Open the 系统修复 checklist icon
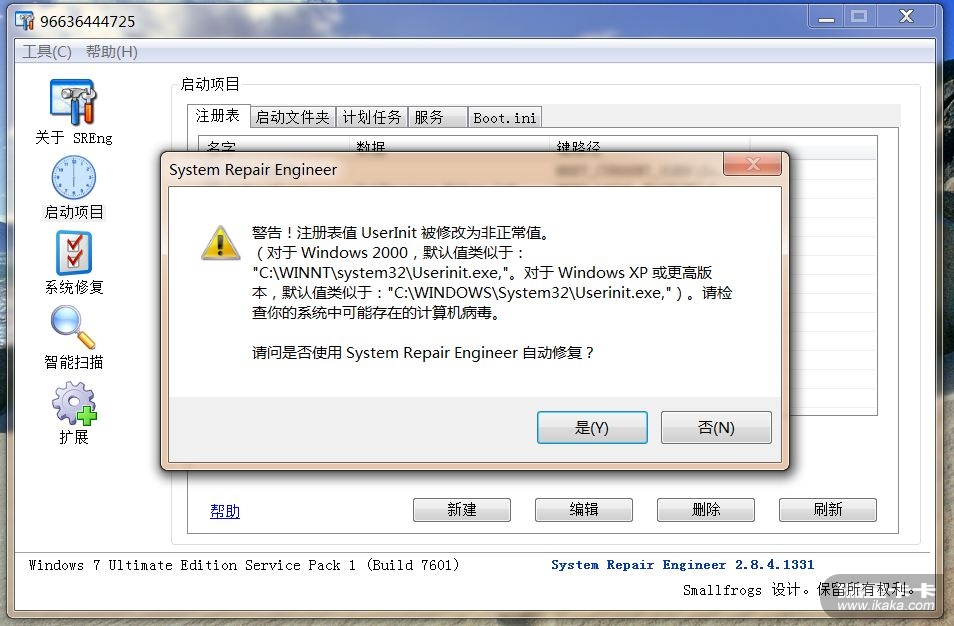Image resolution: width=954 pixels, height=626 pixels. coord(74,253)
